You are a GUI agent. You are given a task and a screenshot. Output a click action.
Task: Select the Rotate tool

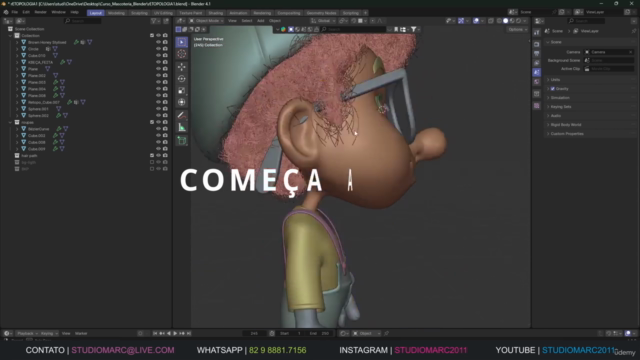tap(182, 79)
